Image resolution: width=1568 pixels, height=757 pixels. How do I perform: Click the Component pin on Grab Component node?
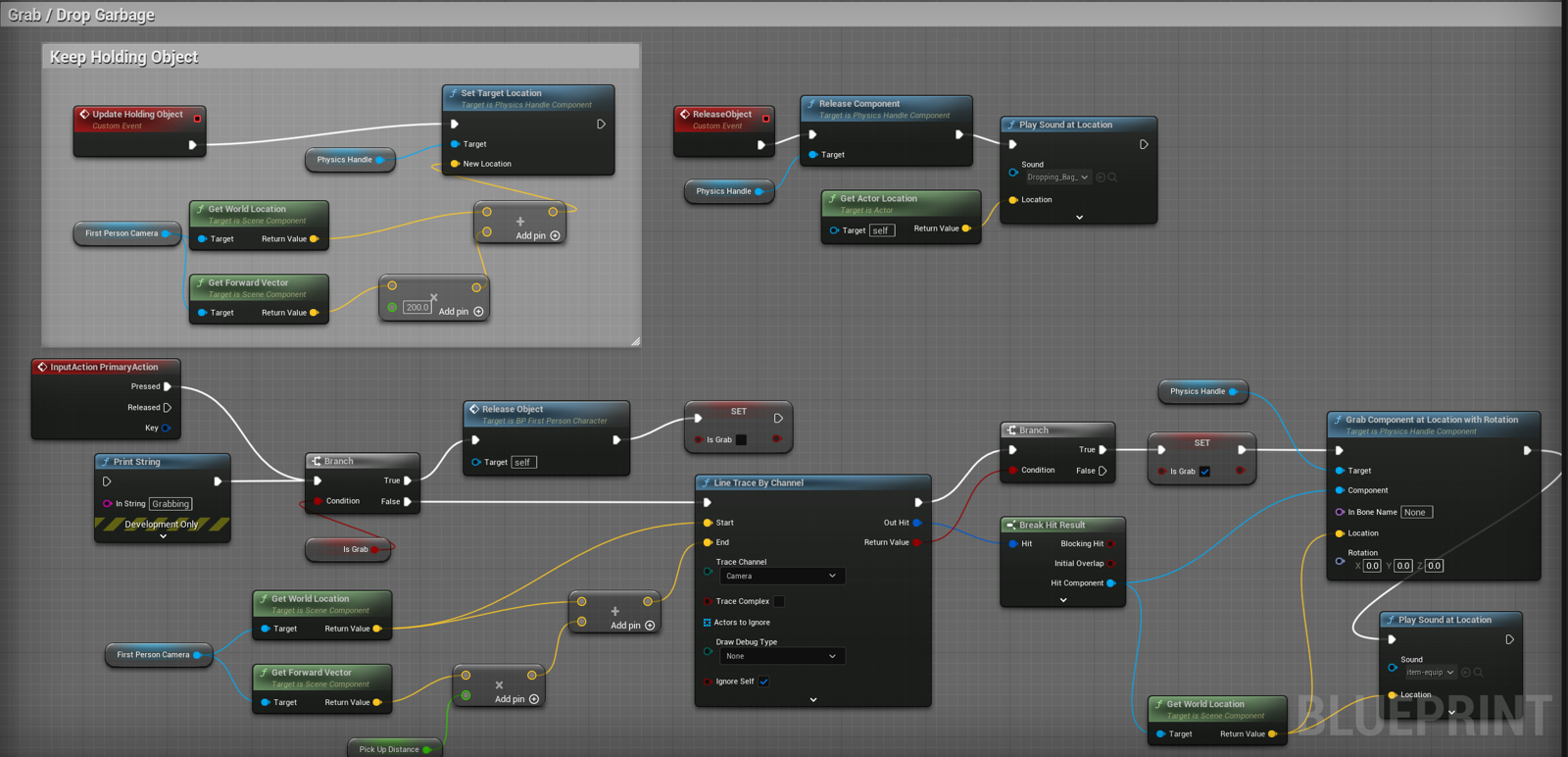pyautogui.click(x=1340, y=490)
